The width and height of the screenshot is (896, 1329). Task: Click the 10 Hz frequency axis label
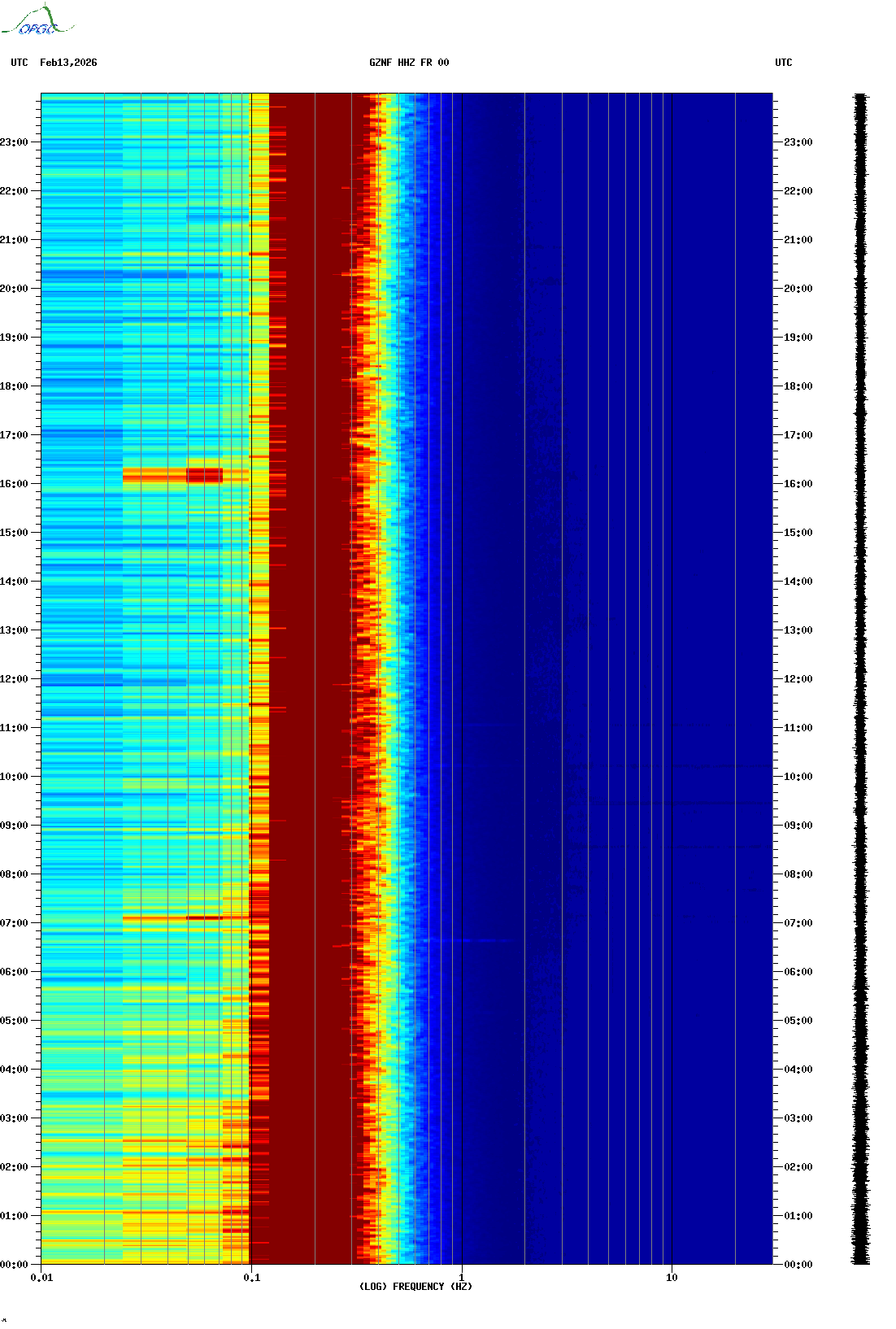(672, 1278)
